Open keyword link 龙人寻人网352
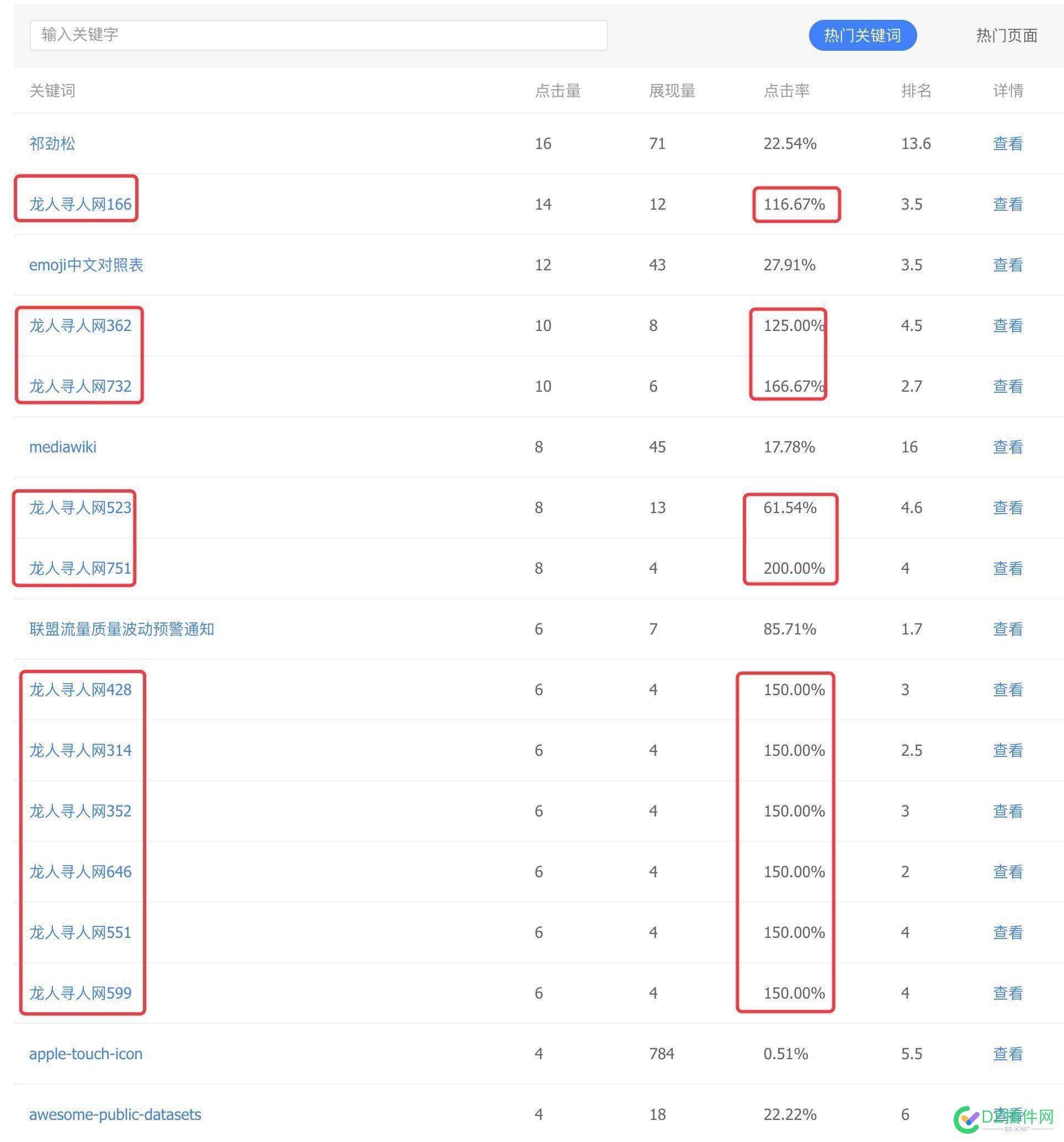This screenshot has width=1064, height=1142. pyautogui.click(x=81, y=811)
